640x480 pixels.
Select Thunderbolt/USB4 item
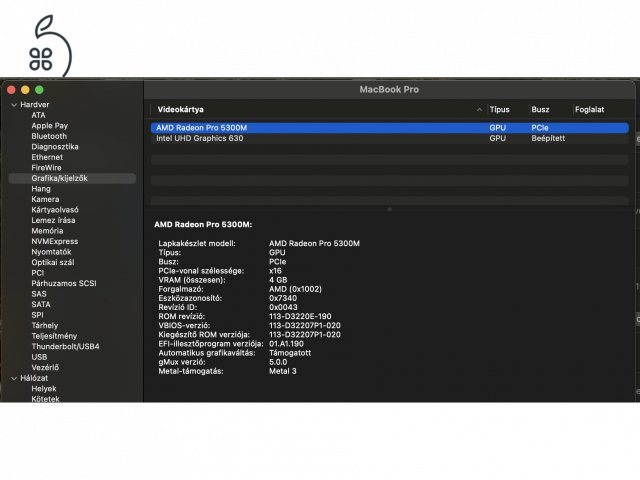point(65,347)
